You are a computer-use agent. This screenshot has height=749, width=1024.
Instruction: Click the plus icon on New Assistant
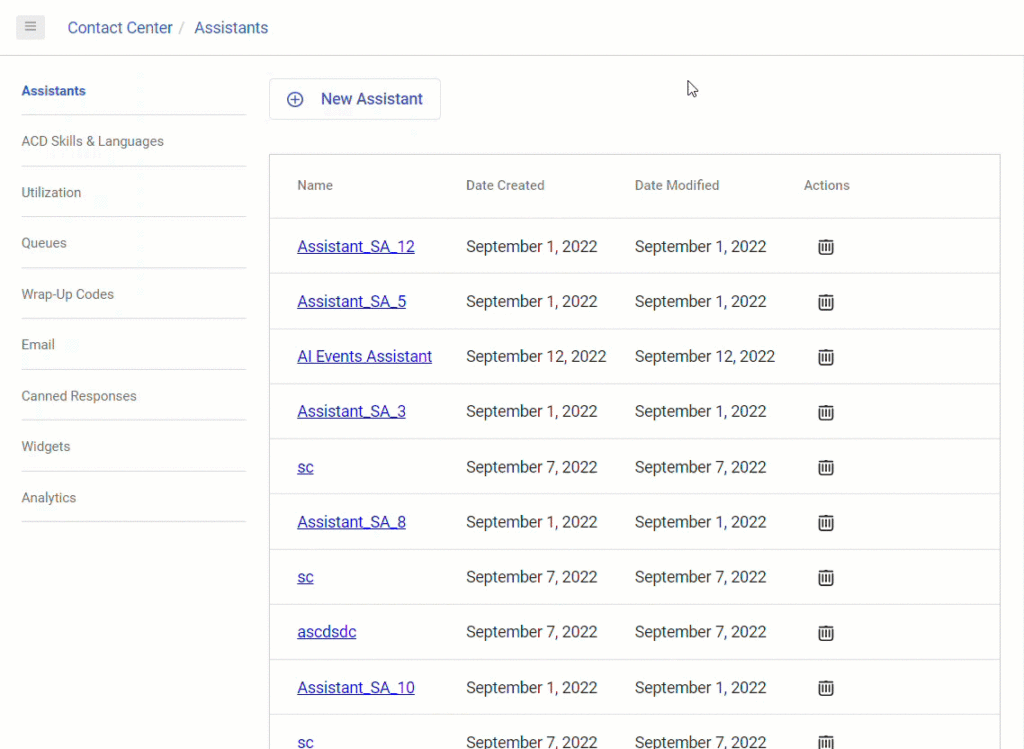(x=295, y=99)
